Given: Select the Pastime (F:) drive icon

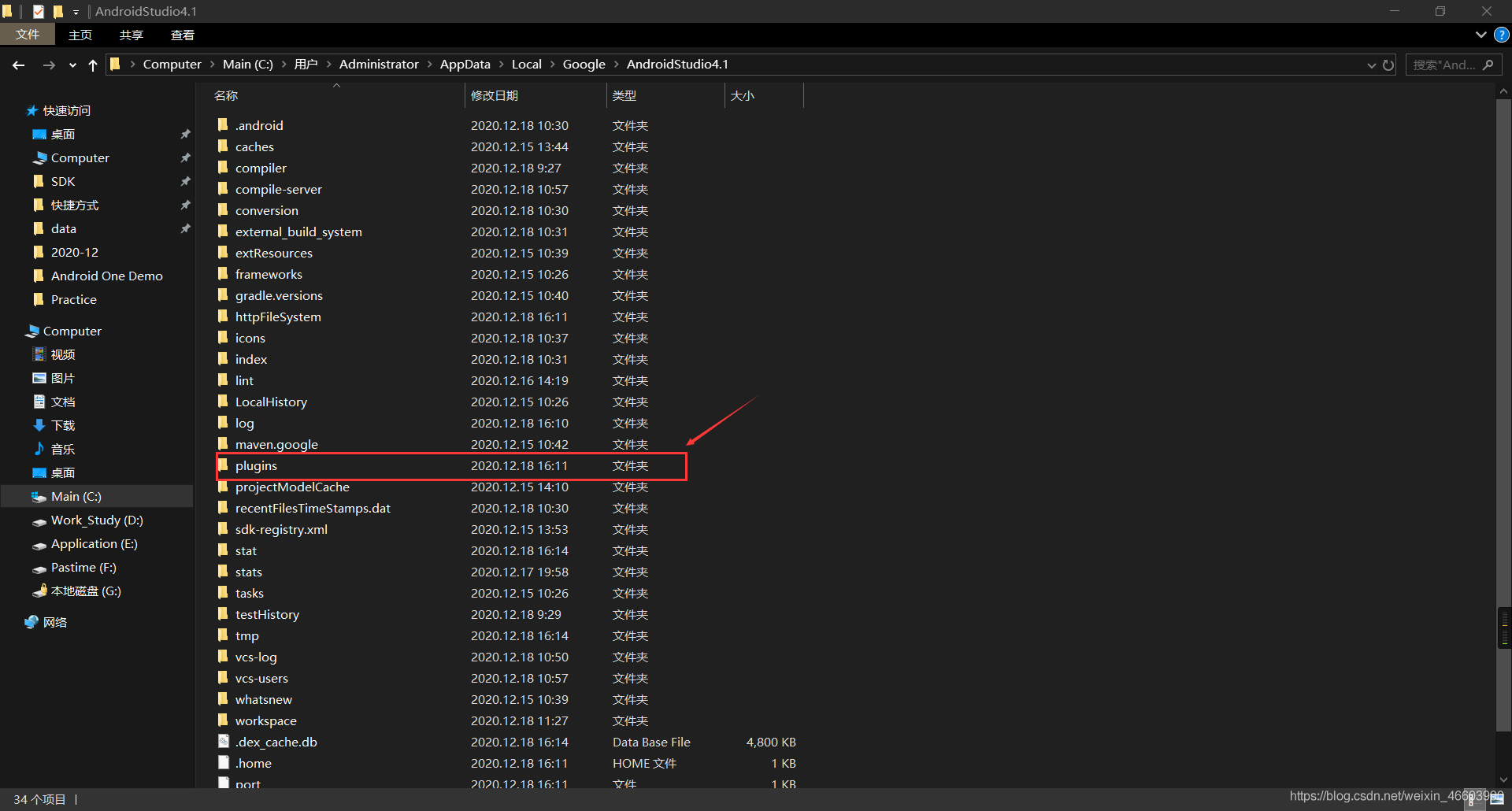Looking at the screenshot, I should tap(39, 568).
